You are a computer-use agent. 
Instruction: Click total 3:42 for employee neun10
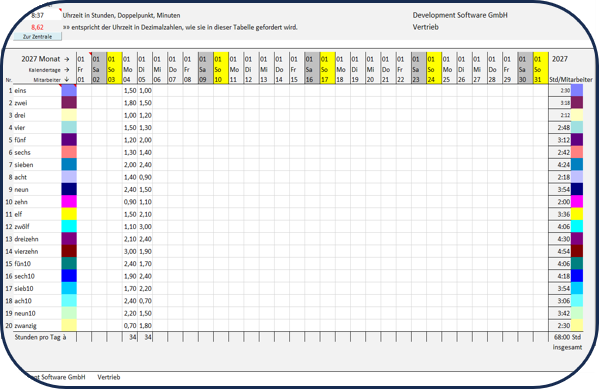click(560, 313)
